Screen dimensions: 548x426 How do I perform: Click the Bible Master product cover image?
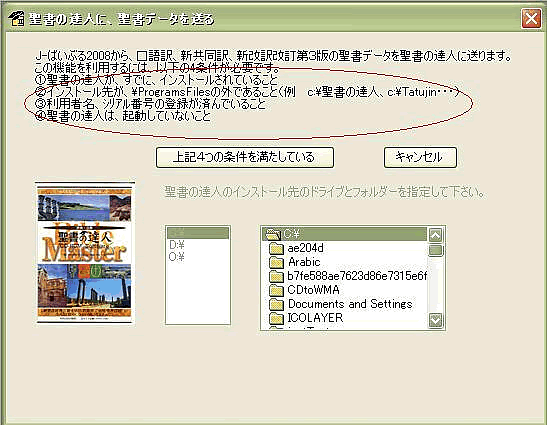click(x=85, y=252)
